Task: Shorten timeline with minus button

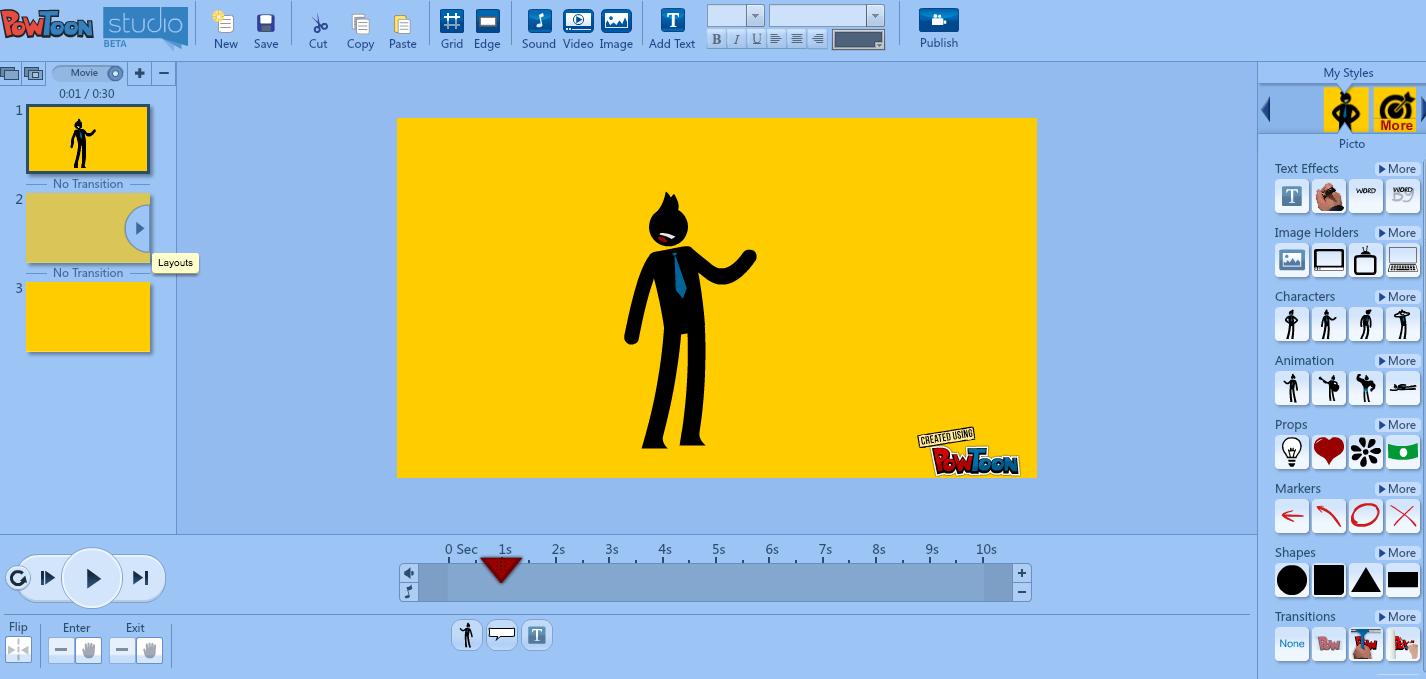Action: [1022, 592]
